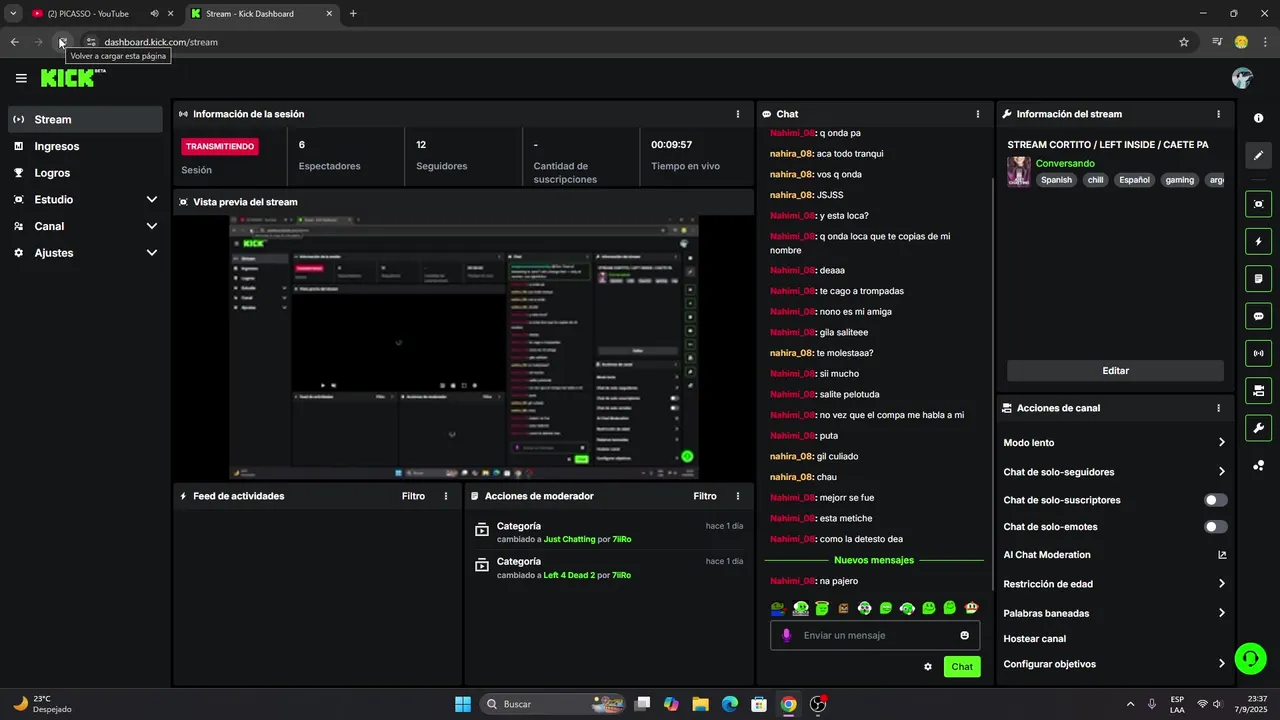The width and height of the screenshot is (1280, 720).
Task: Select Stream in the left sidebar
Action: pos(85,119)
